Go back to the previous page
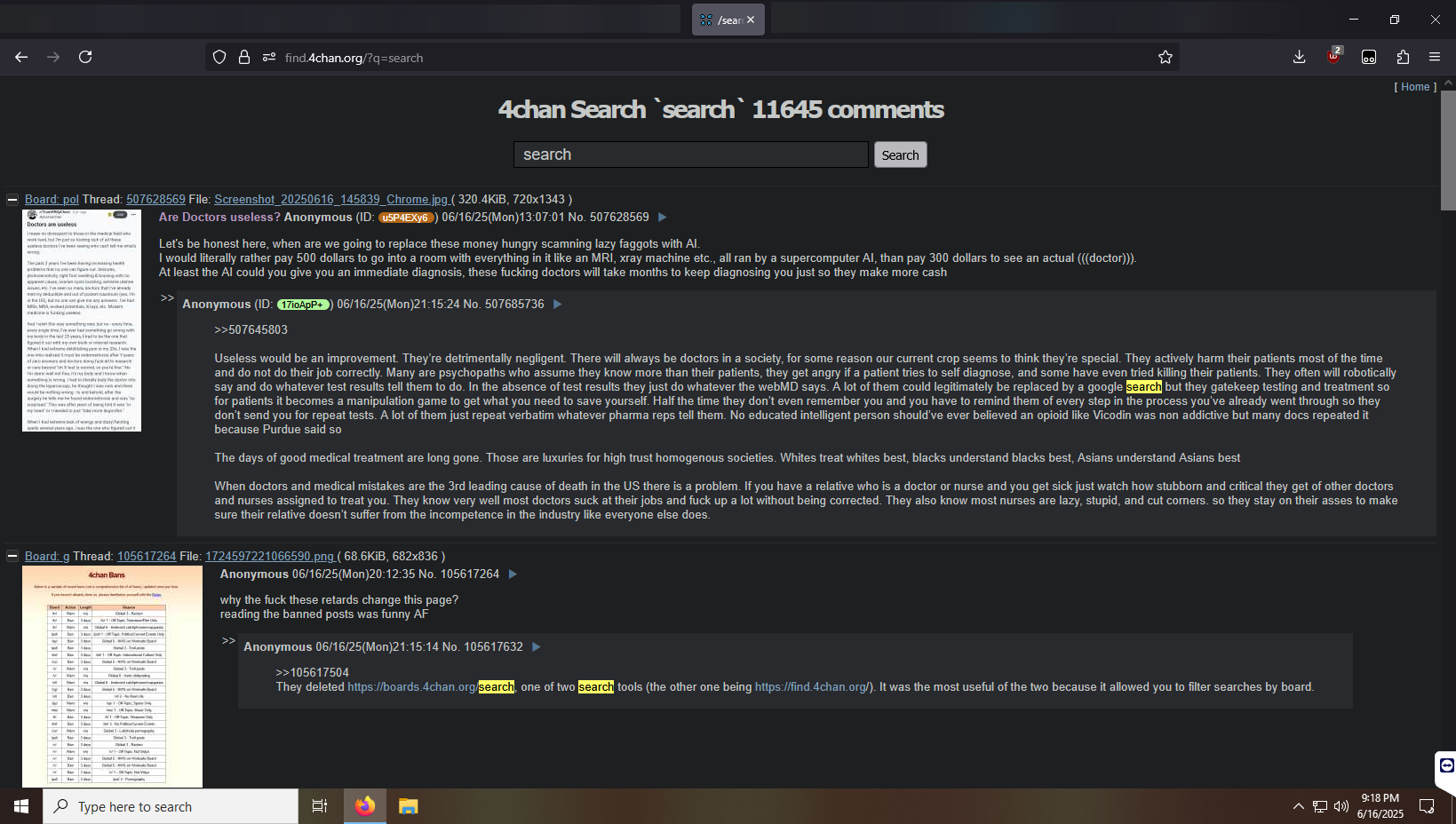1456x824 pixels. click(x=21, y=57)
